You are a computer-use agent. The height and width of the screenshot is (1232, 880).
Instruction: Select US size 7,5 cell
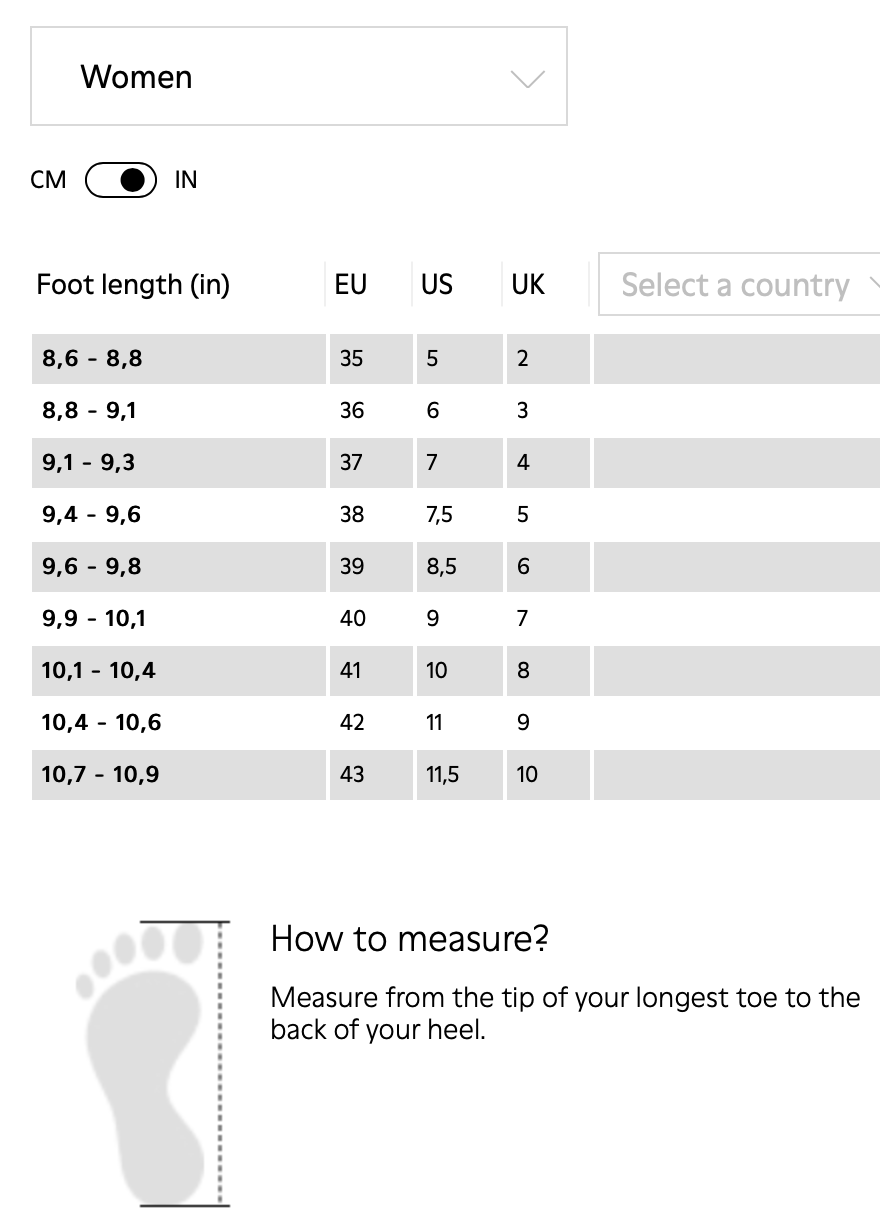(439, 515)
